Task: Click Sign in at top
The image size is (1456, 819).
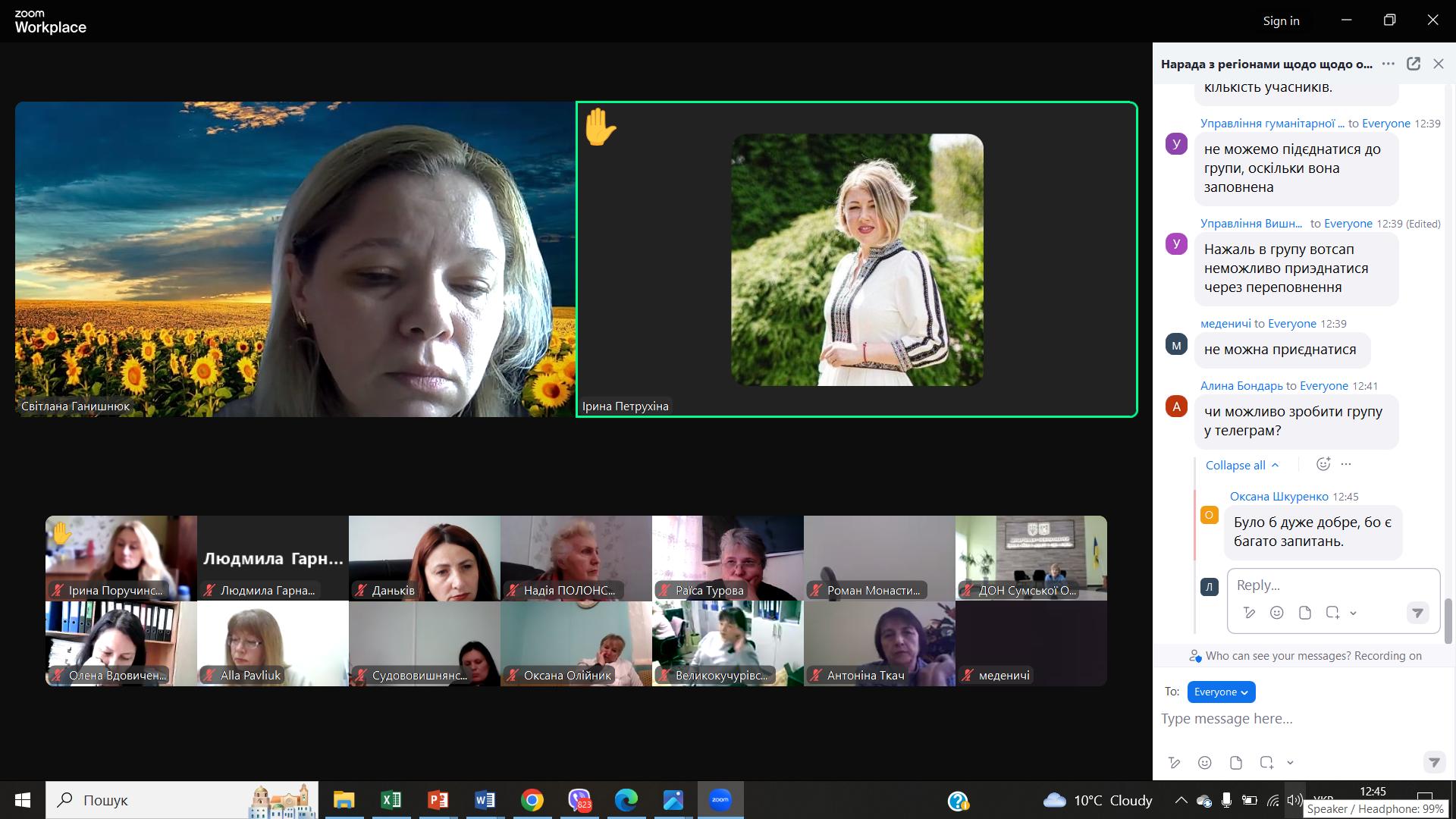Action: [1281, 20]
